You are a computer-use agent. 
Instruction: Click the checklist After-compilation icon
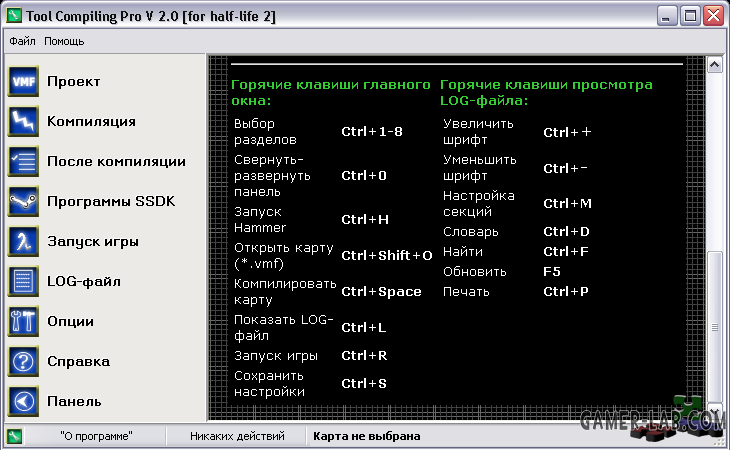pos(23,161)
